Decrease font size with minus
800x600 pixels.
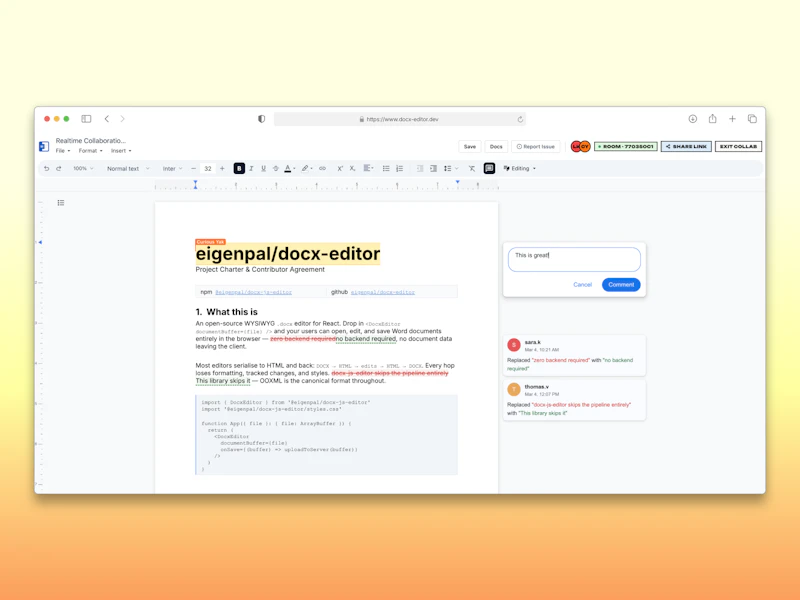pyautogui.click(x=193, y=168)
